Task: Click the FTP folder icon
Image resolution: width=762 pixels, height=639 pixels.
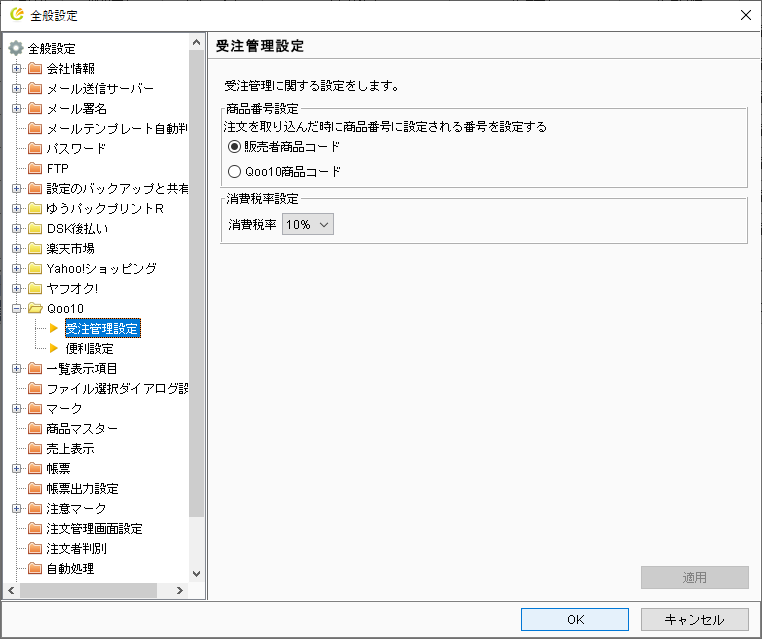Action: coord(35,168)
